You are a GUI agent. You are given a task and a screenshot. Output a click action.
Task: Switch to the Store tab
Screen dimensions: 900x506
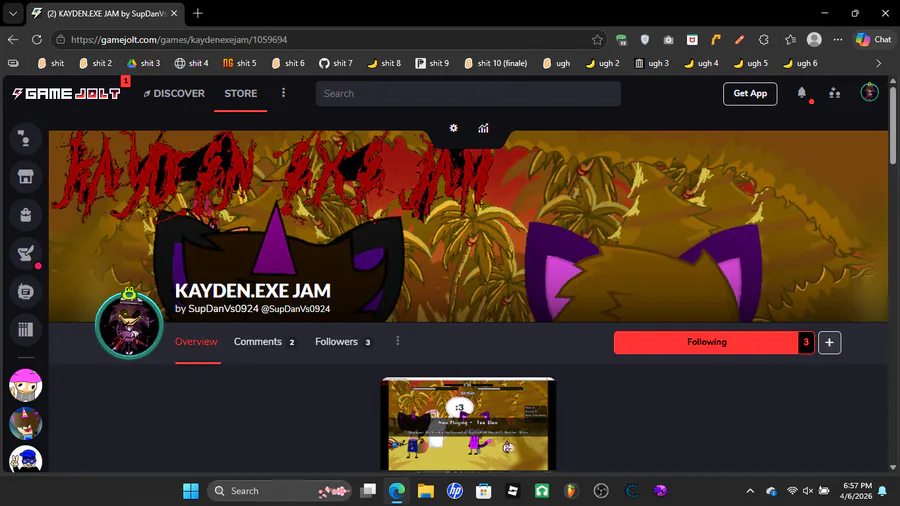click(x=240, y=94)
